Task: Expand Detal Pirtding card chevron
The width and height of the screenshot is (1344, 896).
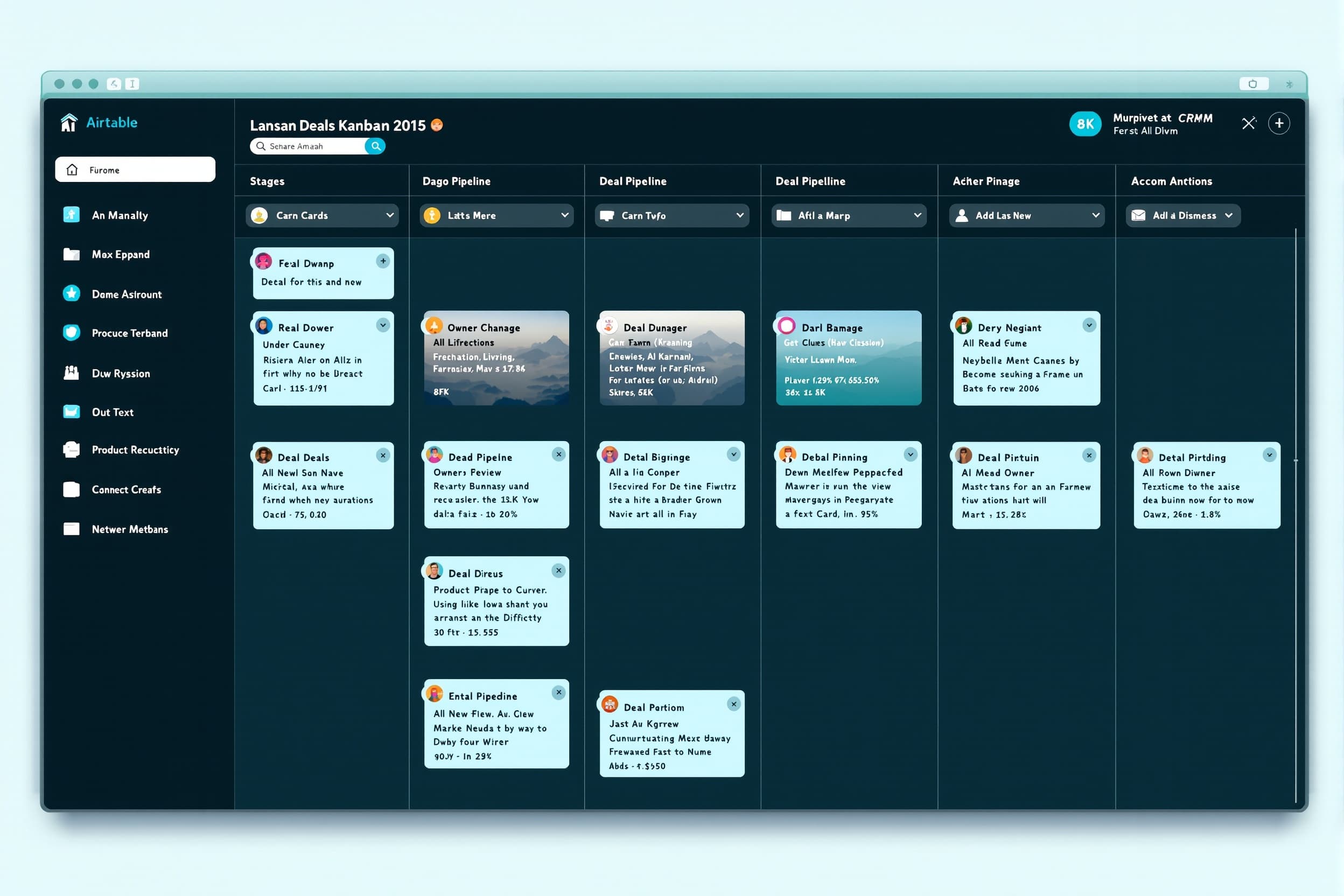Action: (x=1269, y=455)
